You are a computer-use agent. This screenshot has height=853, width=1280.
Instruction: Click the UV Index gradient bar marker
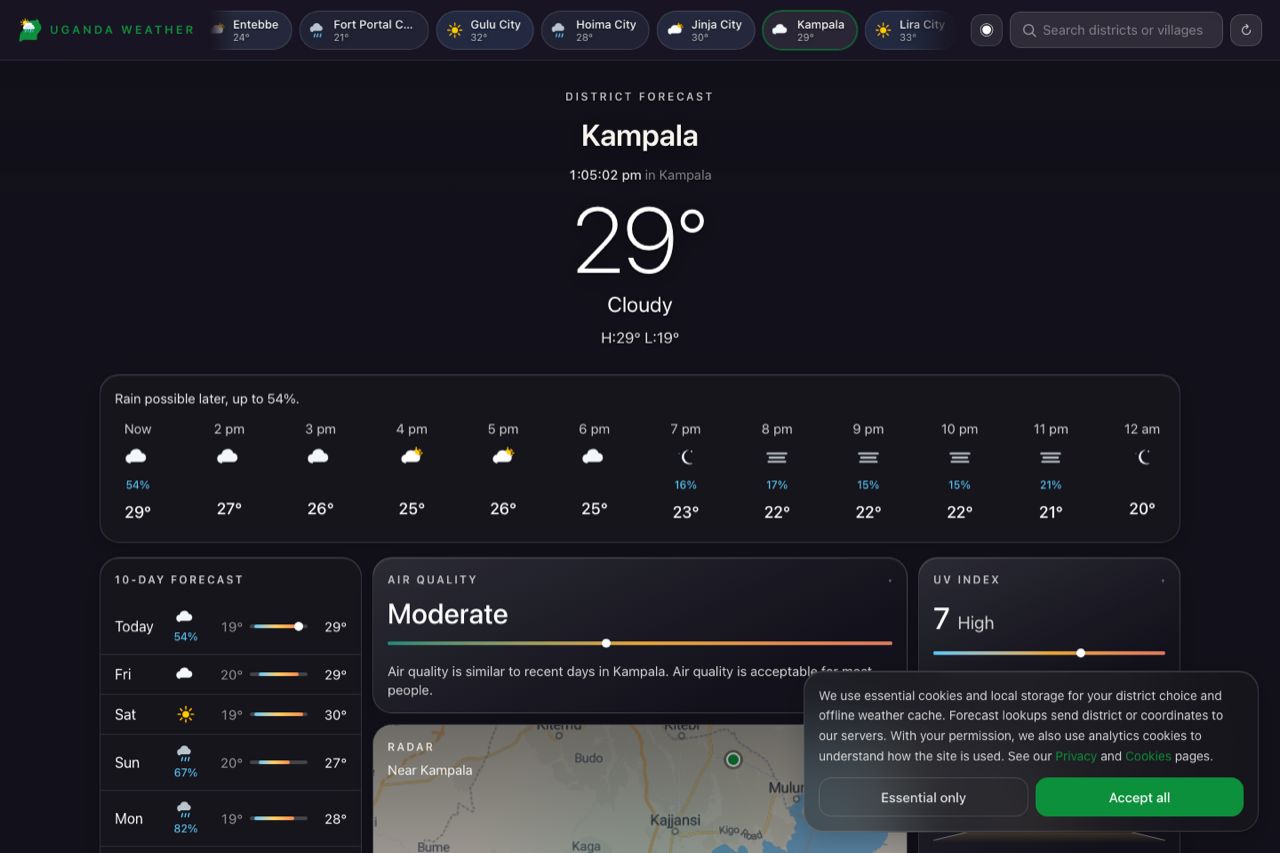1081,653
